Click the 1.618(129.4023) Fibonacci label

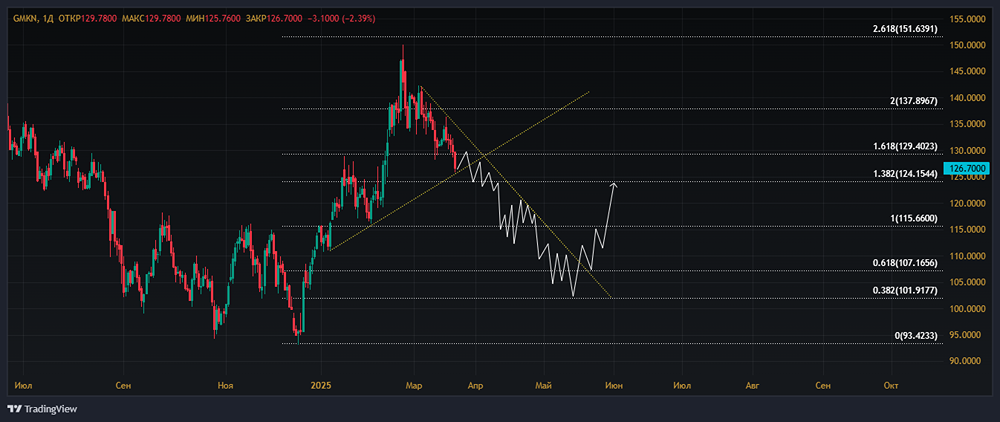click(x=907, y=147)
